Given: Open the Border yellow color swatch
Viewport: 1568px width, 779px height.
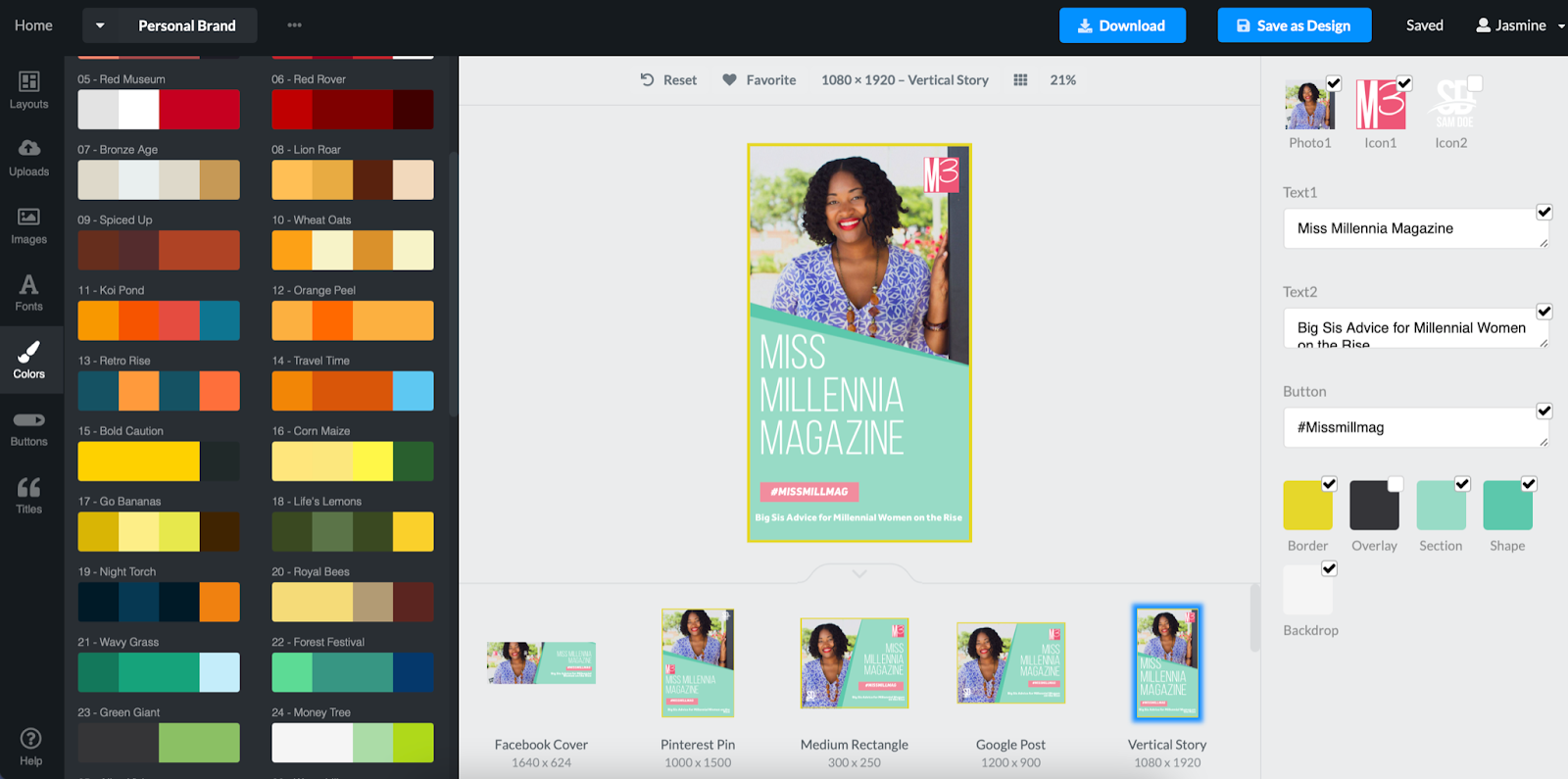Looking at the screenshot, I should pos(1307,505).
